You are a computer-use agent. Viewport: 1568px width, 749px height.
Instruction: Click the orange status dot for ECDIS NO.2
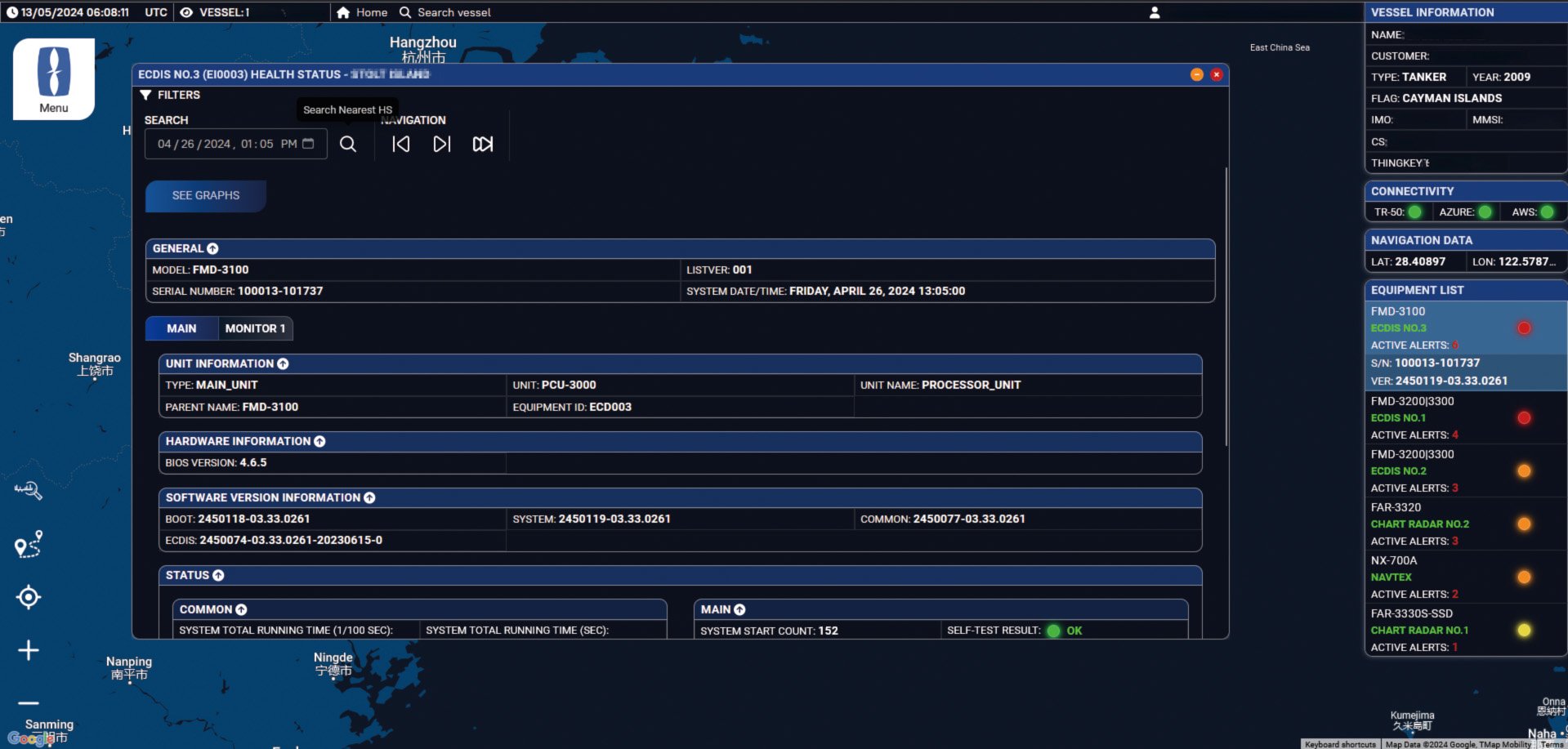[1524, 471]
